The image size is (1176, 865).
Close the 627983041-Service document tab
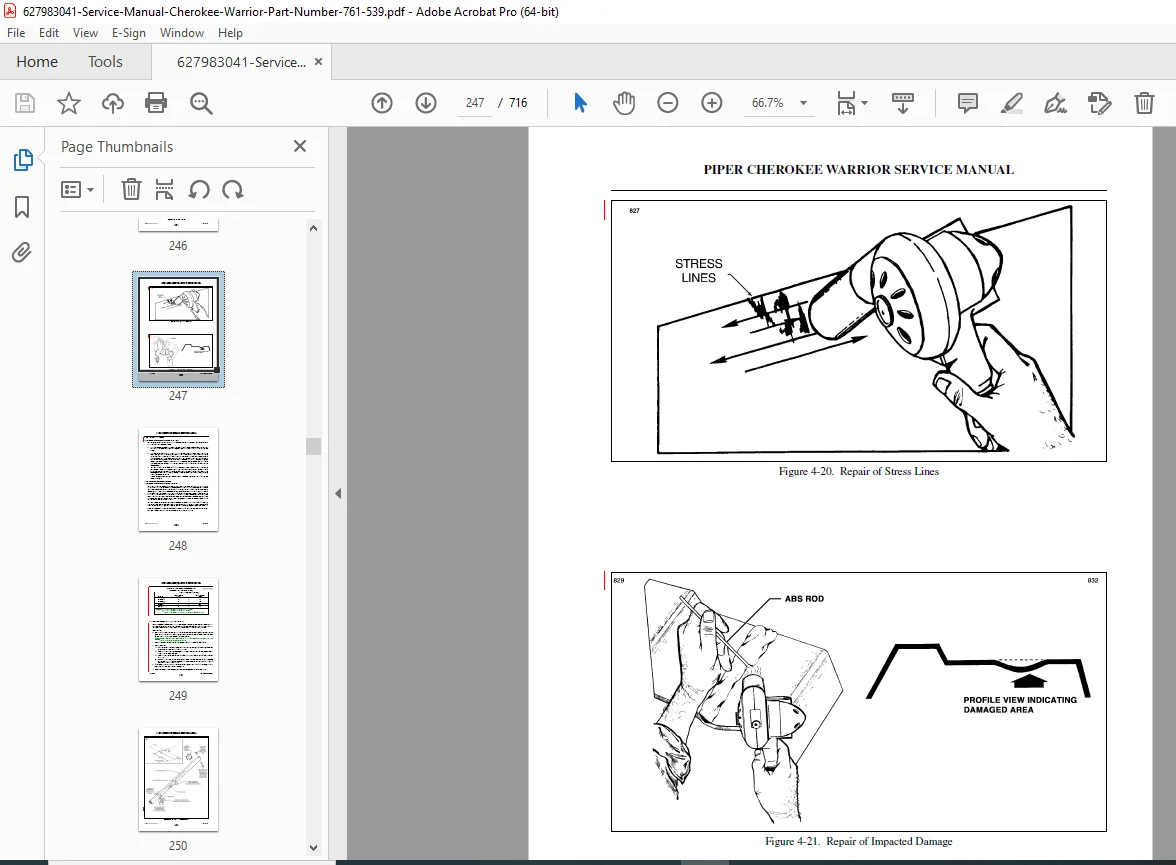click(x=319, y=62)
